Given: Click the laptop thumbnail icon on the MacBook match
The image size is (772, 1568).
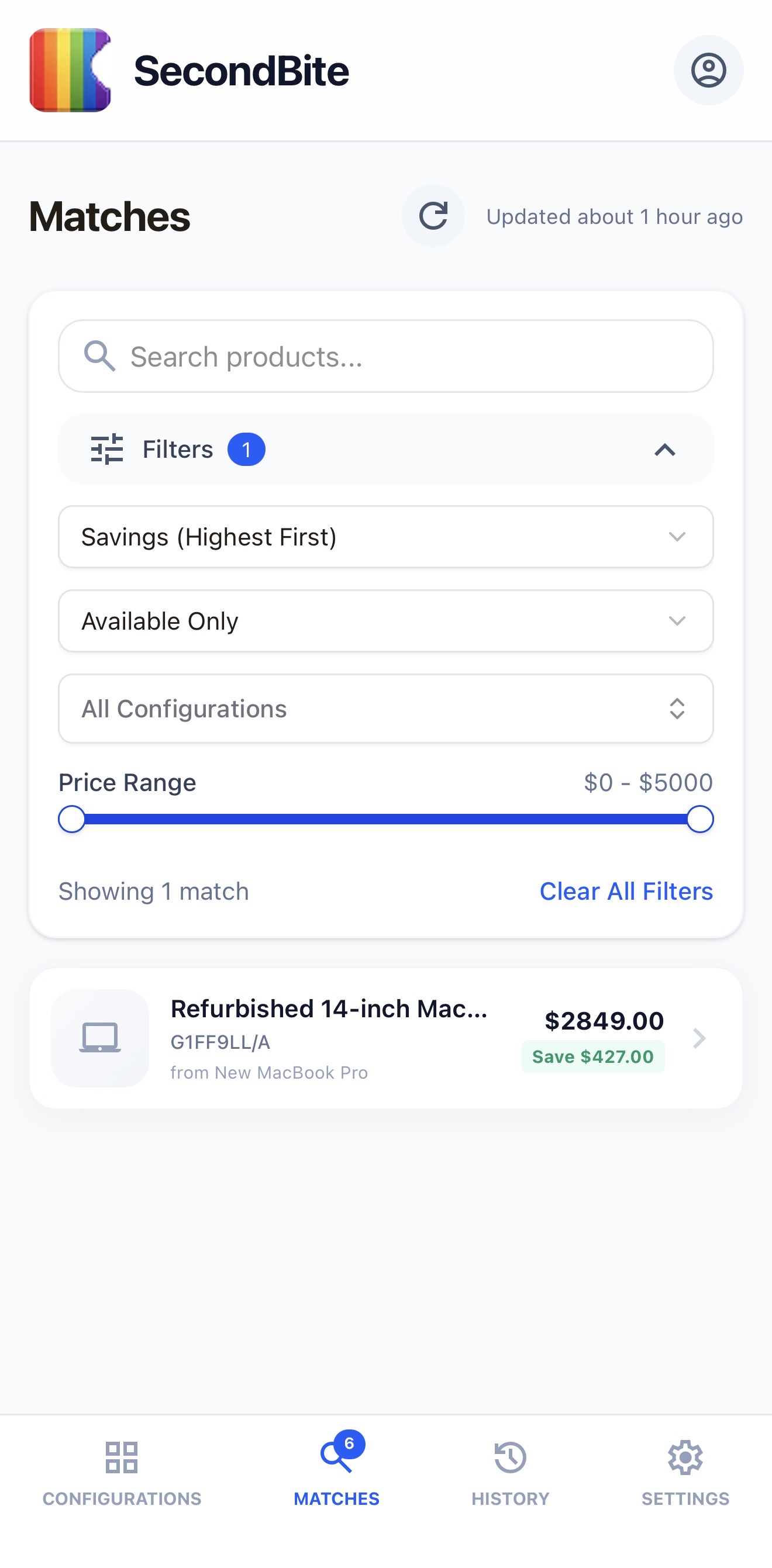Looking at the screenshot, I should point(101,1039).
